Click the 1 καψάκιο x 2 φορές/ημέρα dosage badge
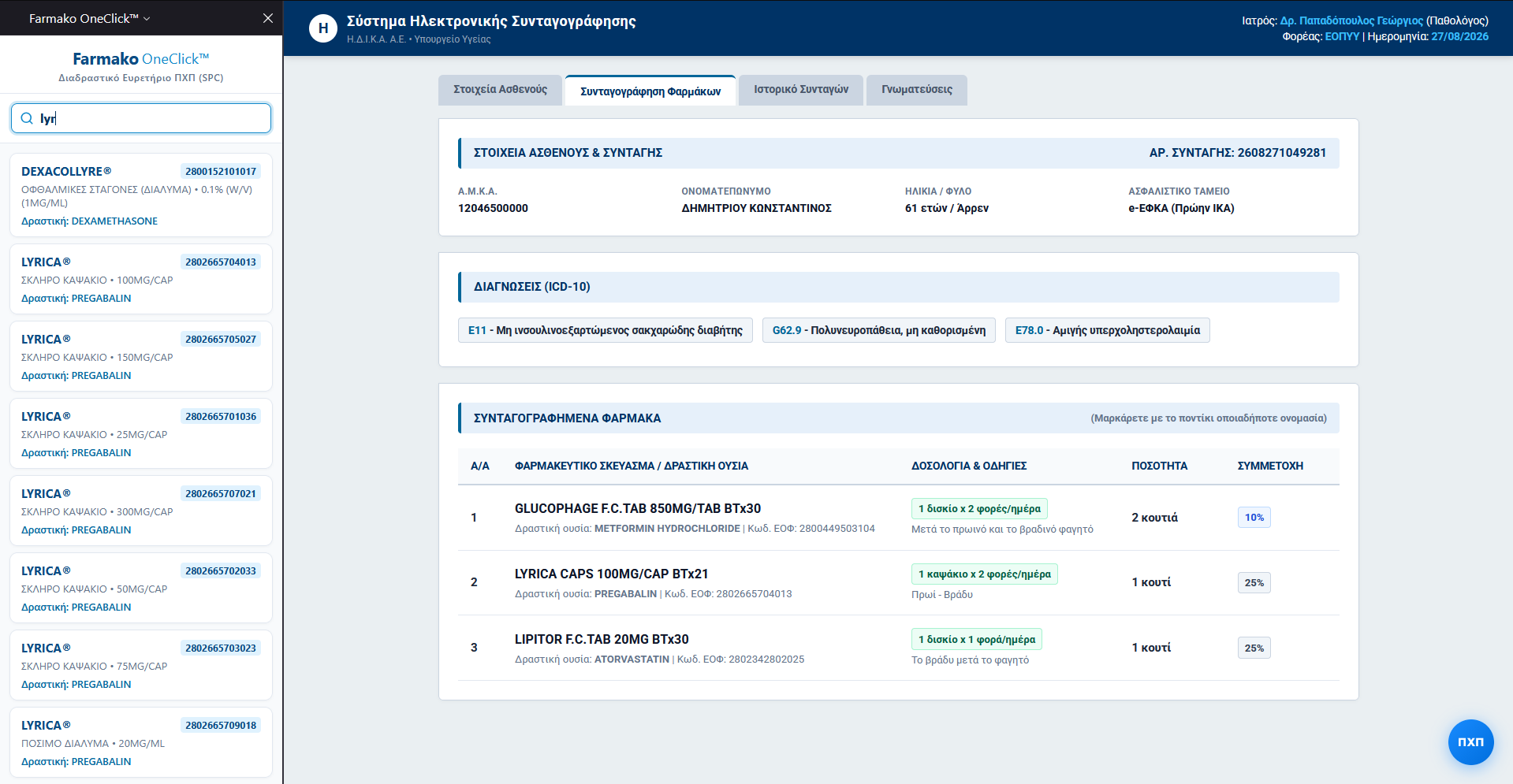The height and width of the screenshot is (784, 1513). 985,574
